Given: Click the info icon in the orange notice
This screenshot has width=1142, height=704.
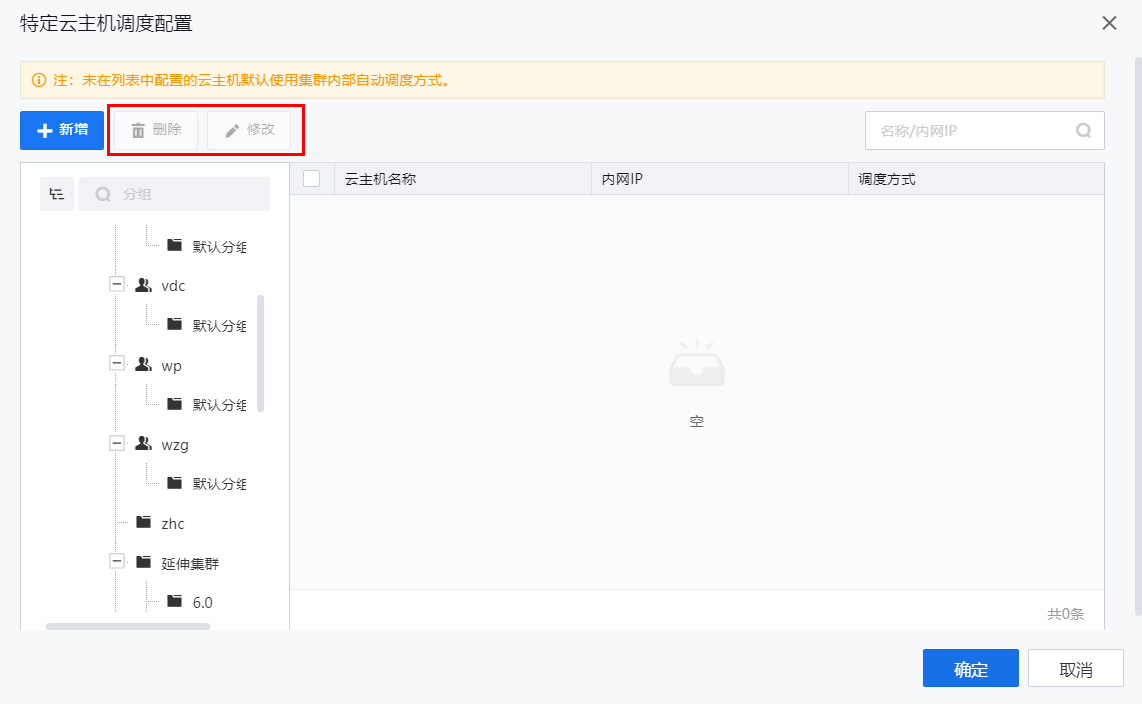Looking at the screenshot, I should point(39,80).
